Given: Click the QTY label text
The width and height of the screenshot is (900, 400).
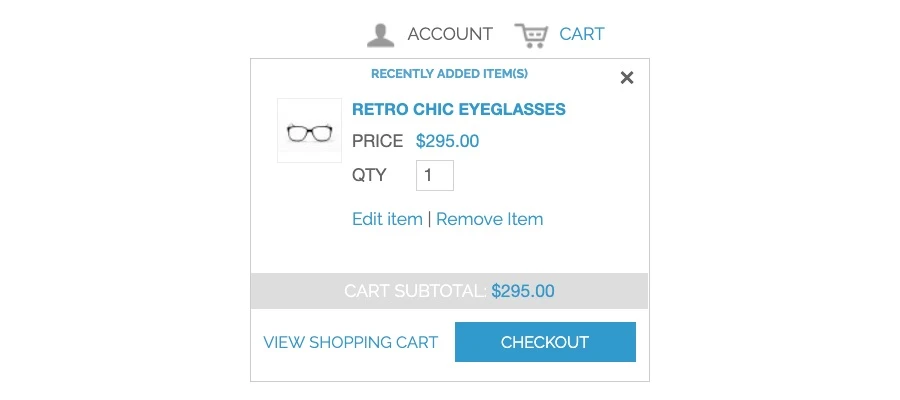Looking at the screenshot, I should click(369, 175).
